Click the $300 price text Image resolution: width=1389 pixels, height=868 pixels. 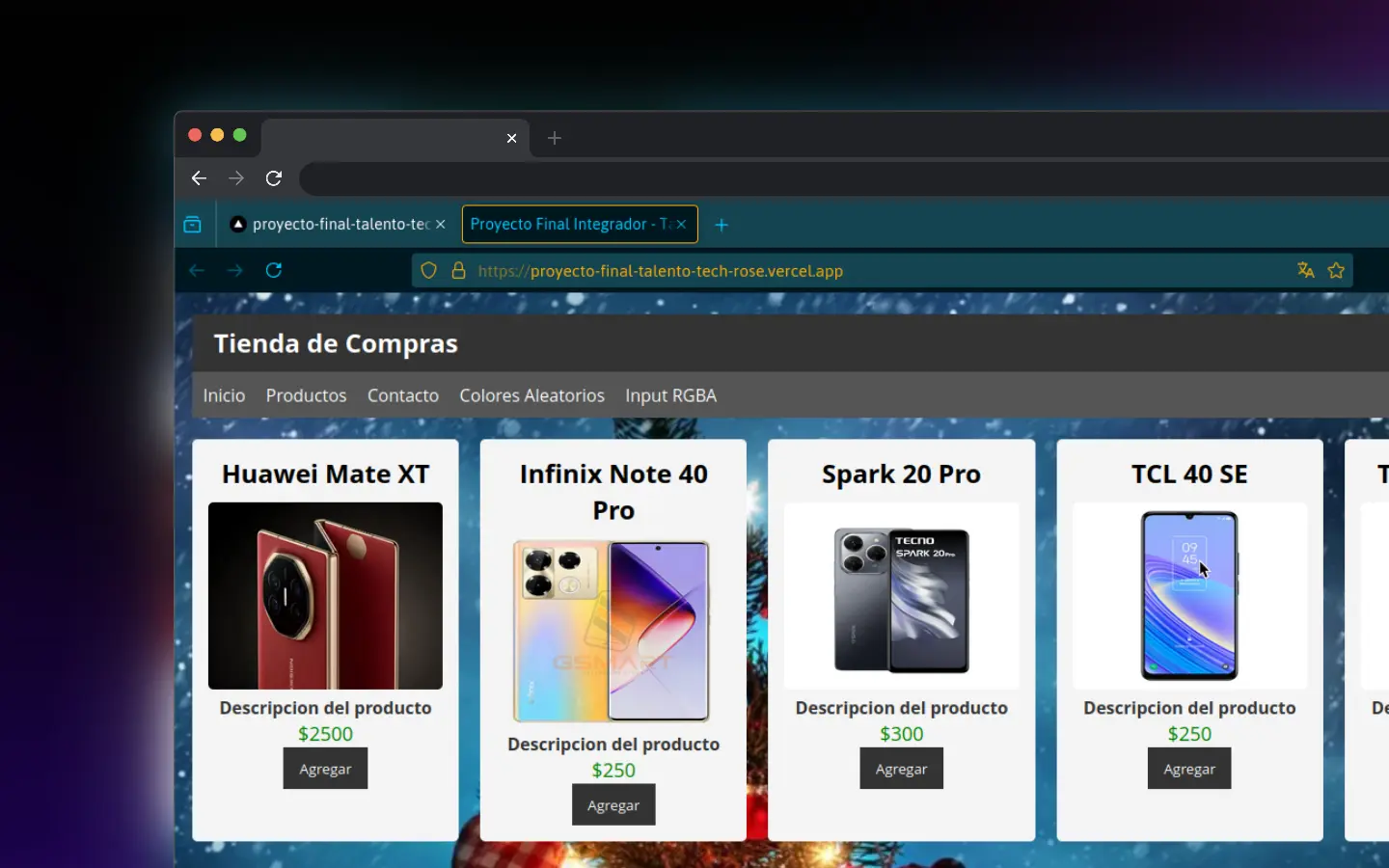(x=901, y=734)
